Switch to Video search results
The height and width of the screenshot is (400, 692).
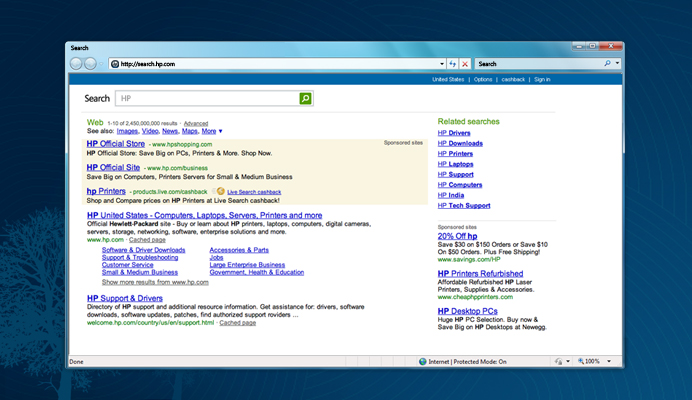click(x=150, y=131)
